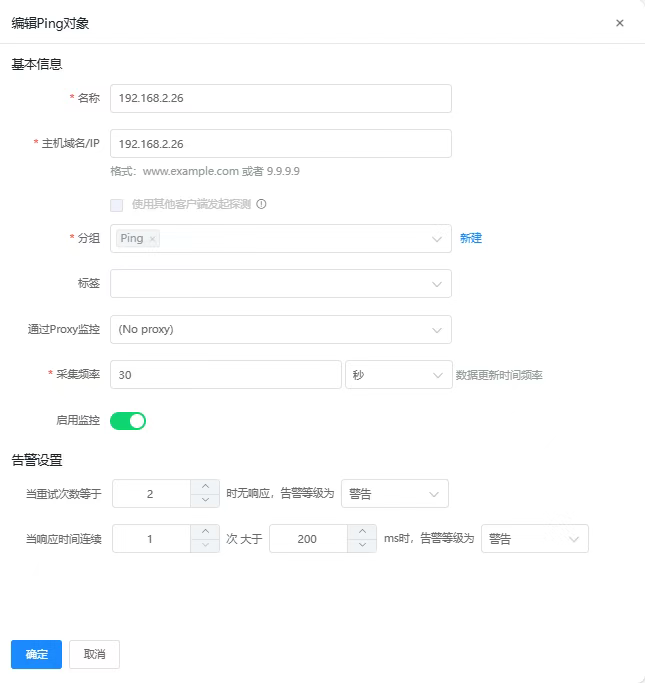The height and width of the screenshot is (683, 645).
Task: Open the tags (标签) dropdown
Action: pyautogui.click(x=281, y=284)
